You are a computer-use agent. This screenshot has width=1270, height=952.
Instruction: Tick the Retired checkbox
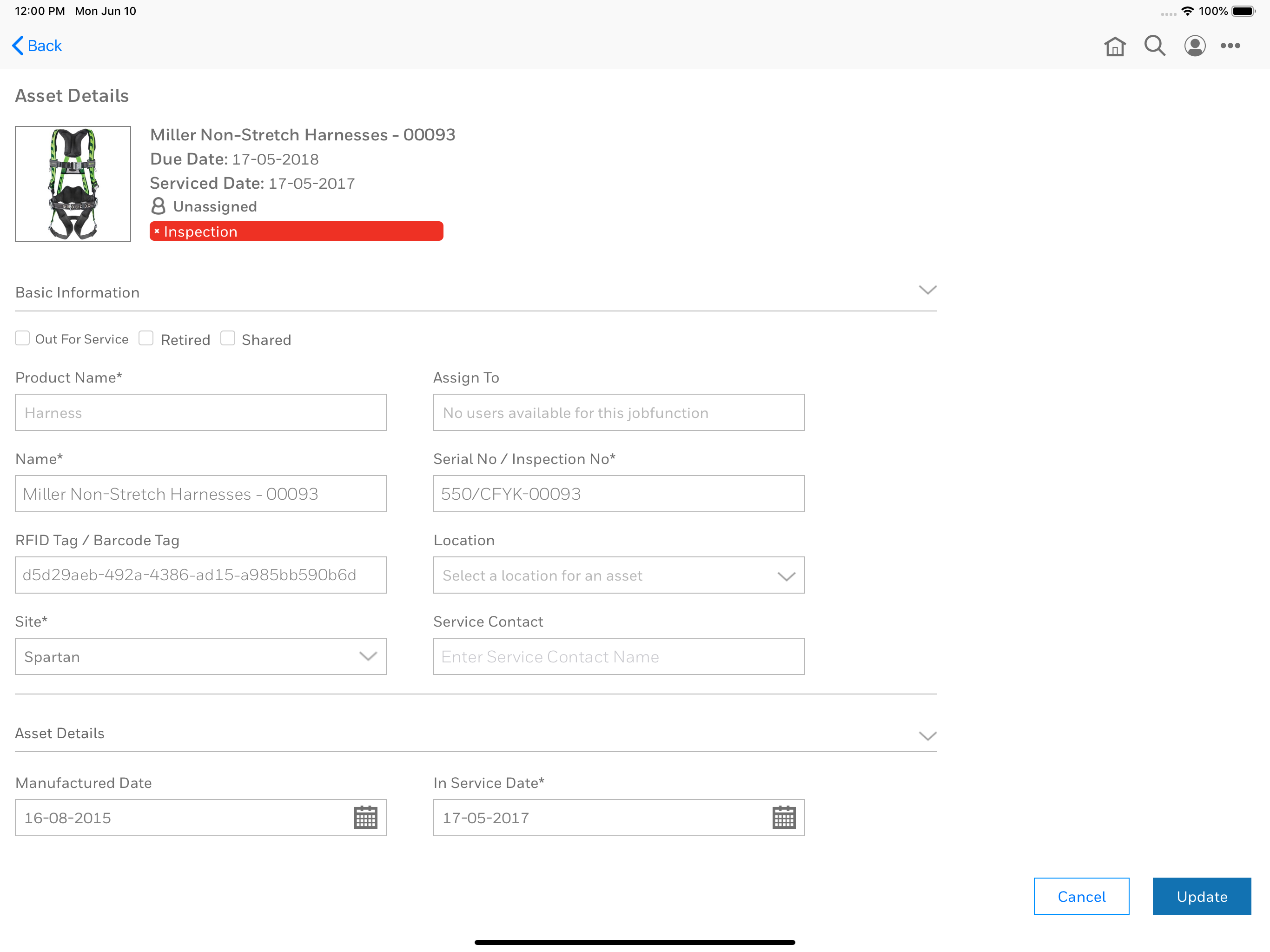[x=146, y=338]
